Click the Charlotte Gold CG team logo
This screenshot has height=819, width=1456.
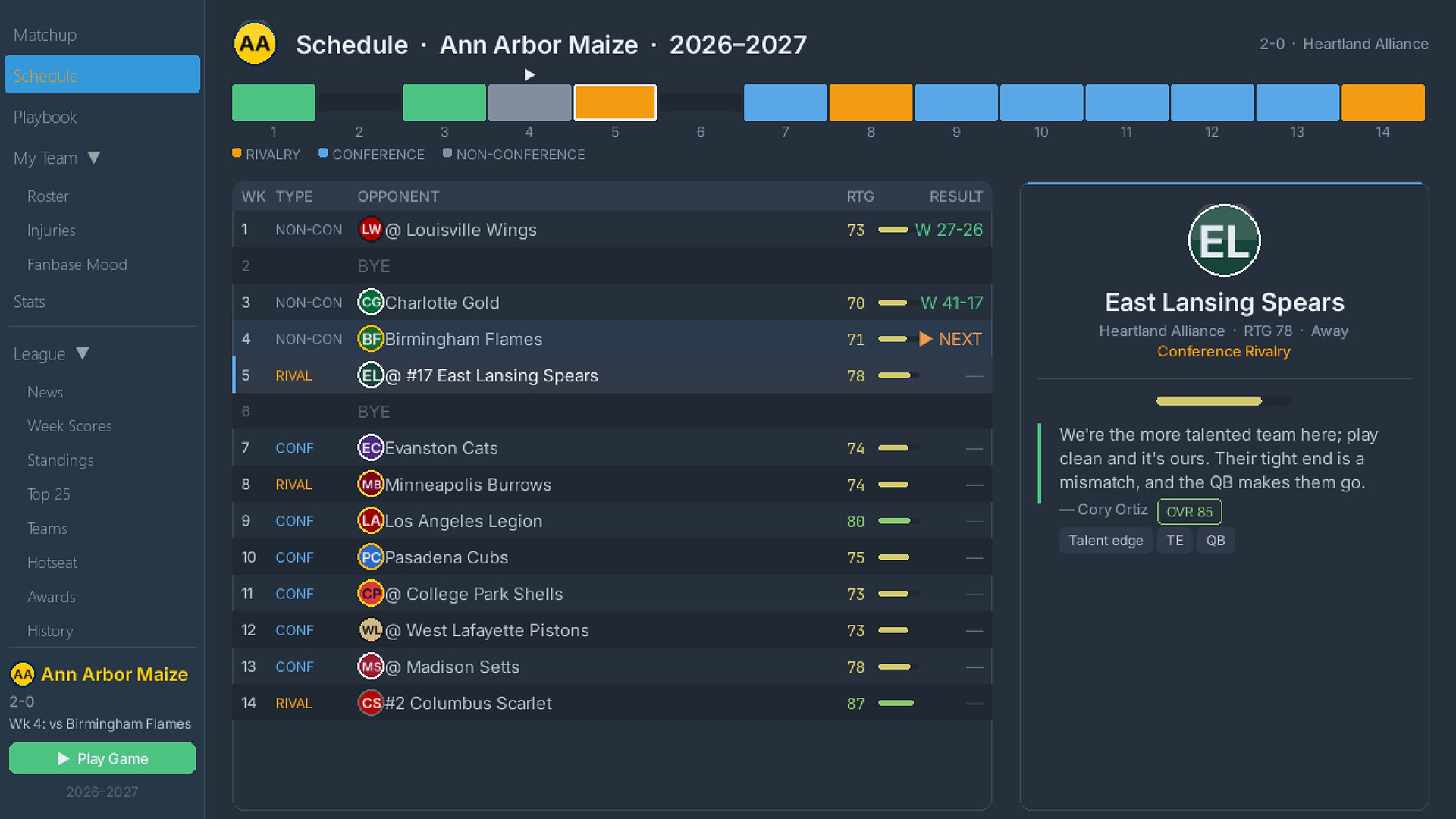click(x=371, y=303)
